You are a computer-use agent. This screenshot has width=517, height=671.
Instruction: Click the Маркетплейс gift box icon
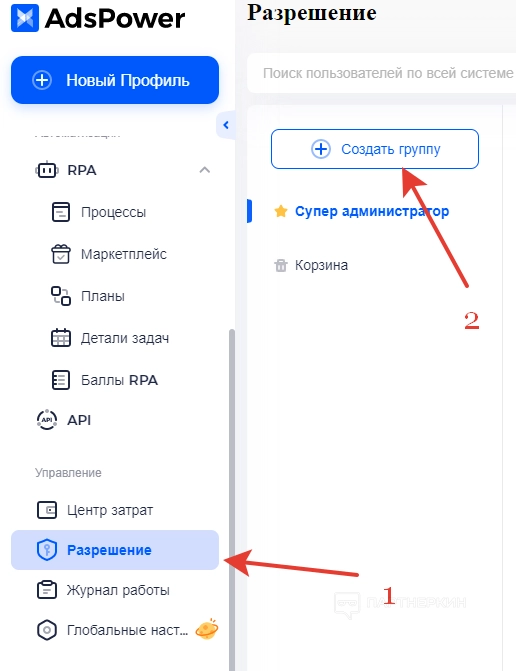[61, 254]
